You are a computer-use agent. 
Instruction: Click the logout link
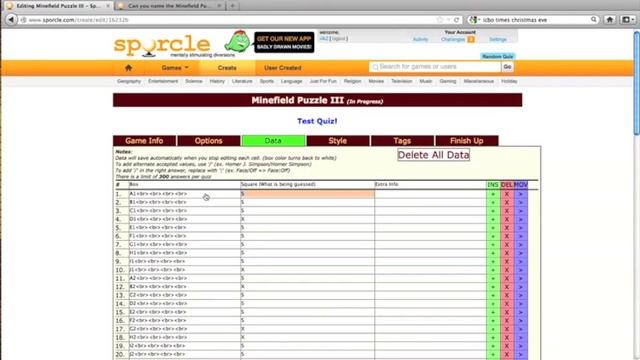(338, 39)
